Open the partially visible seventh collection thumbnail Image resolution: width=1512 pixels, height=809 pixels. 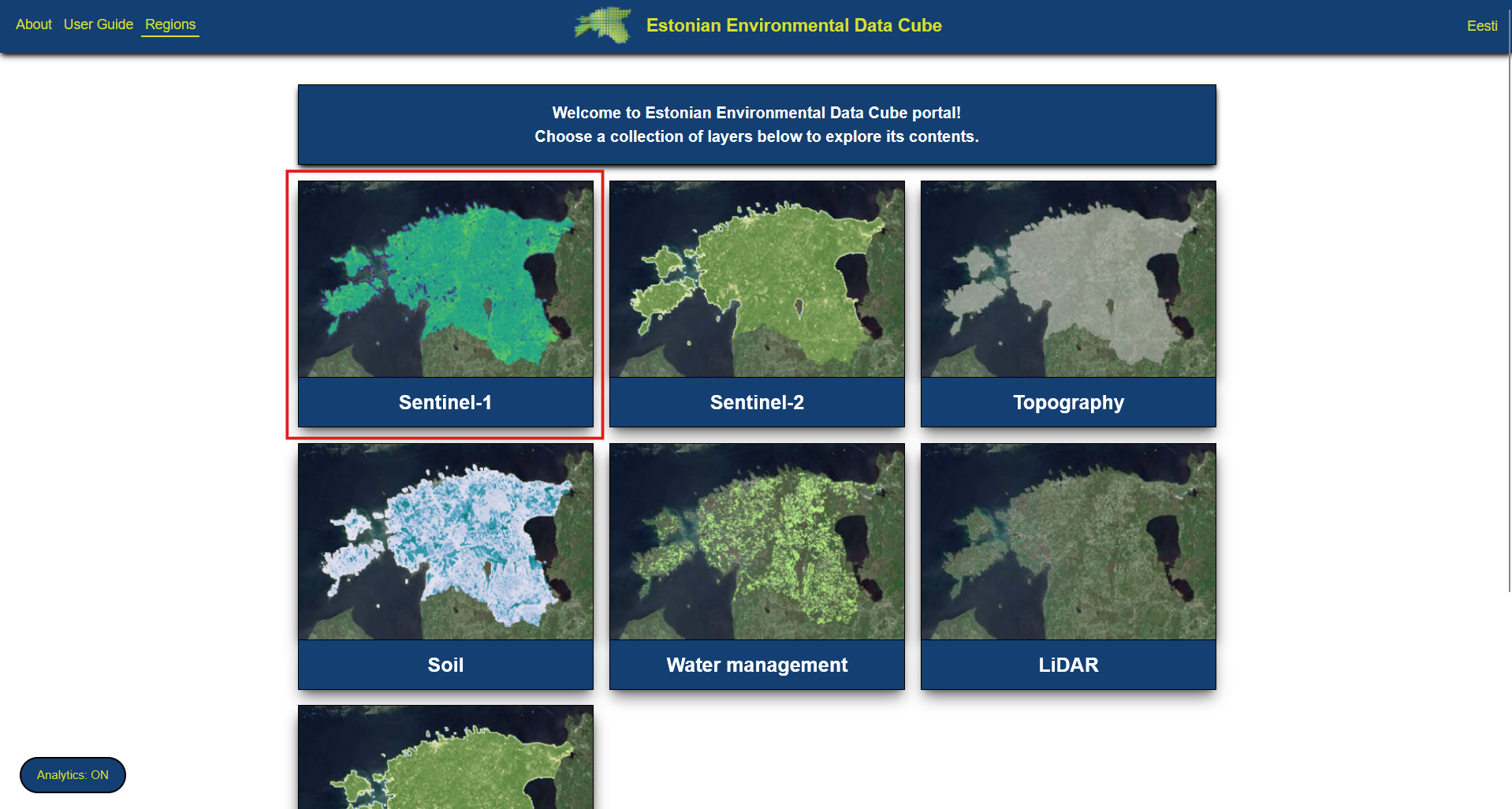click(445, 759)
